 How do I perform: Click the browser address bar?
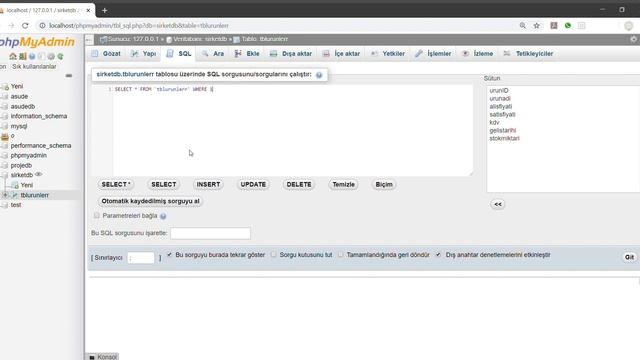tap(278, 25)
